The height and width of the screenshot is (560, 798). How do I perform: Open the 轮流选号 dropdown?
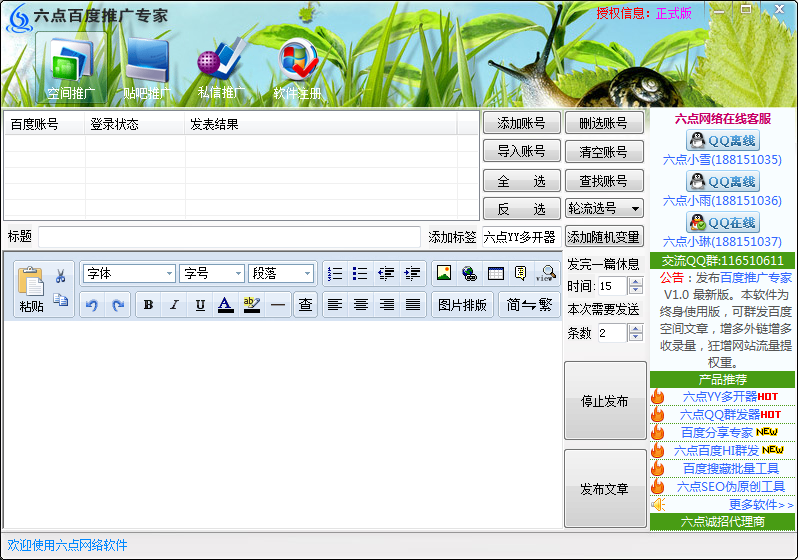coord(604,209)
